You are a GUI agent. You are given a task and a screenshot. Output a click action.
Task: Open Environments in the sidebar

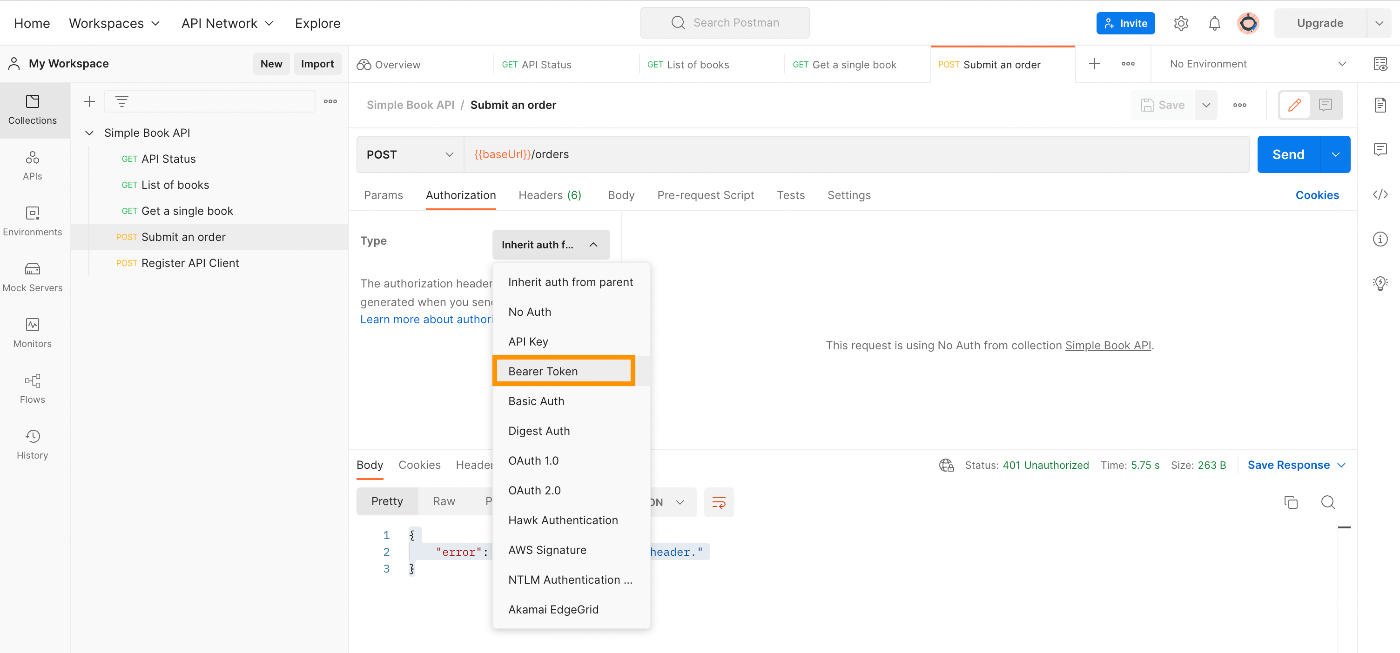[33, 222]
